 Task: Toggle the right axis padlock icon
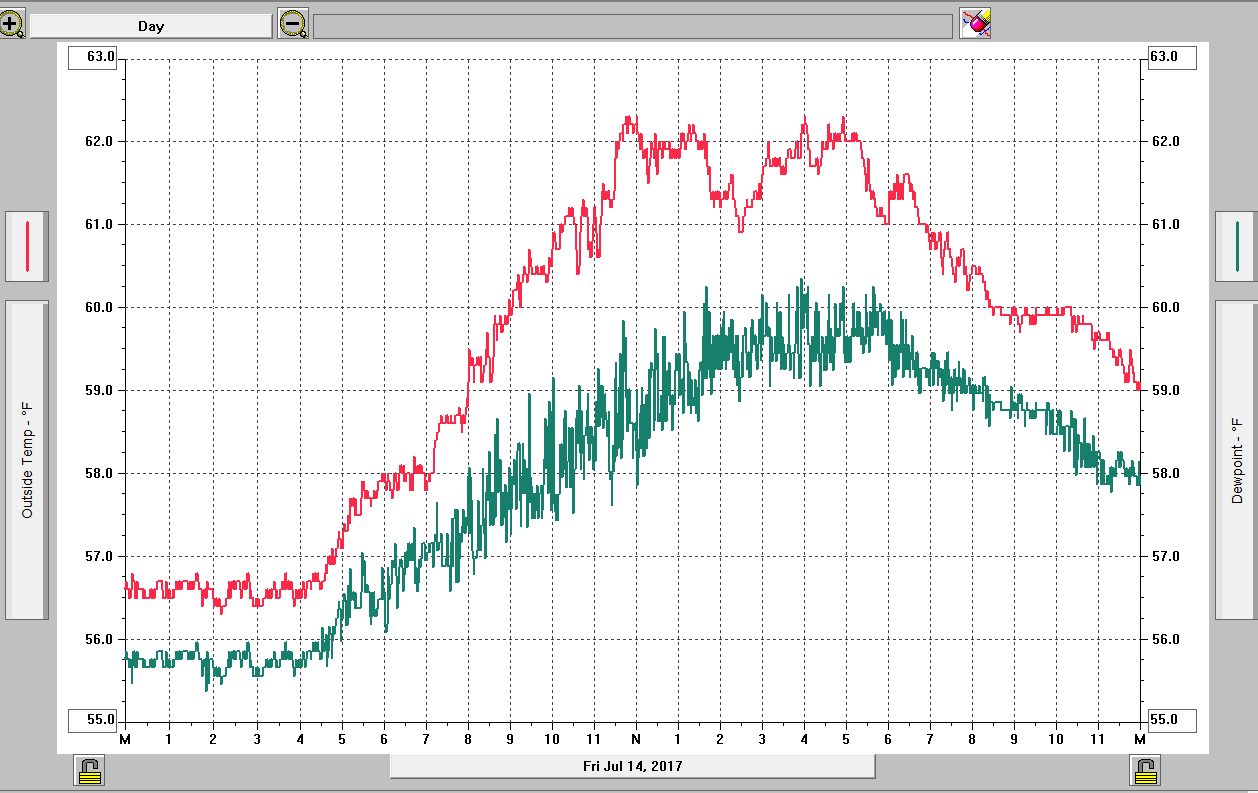point(1146,770)
